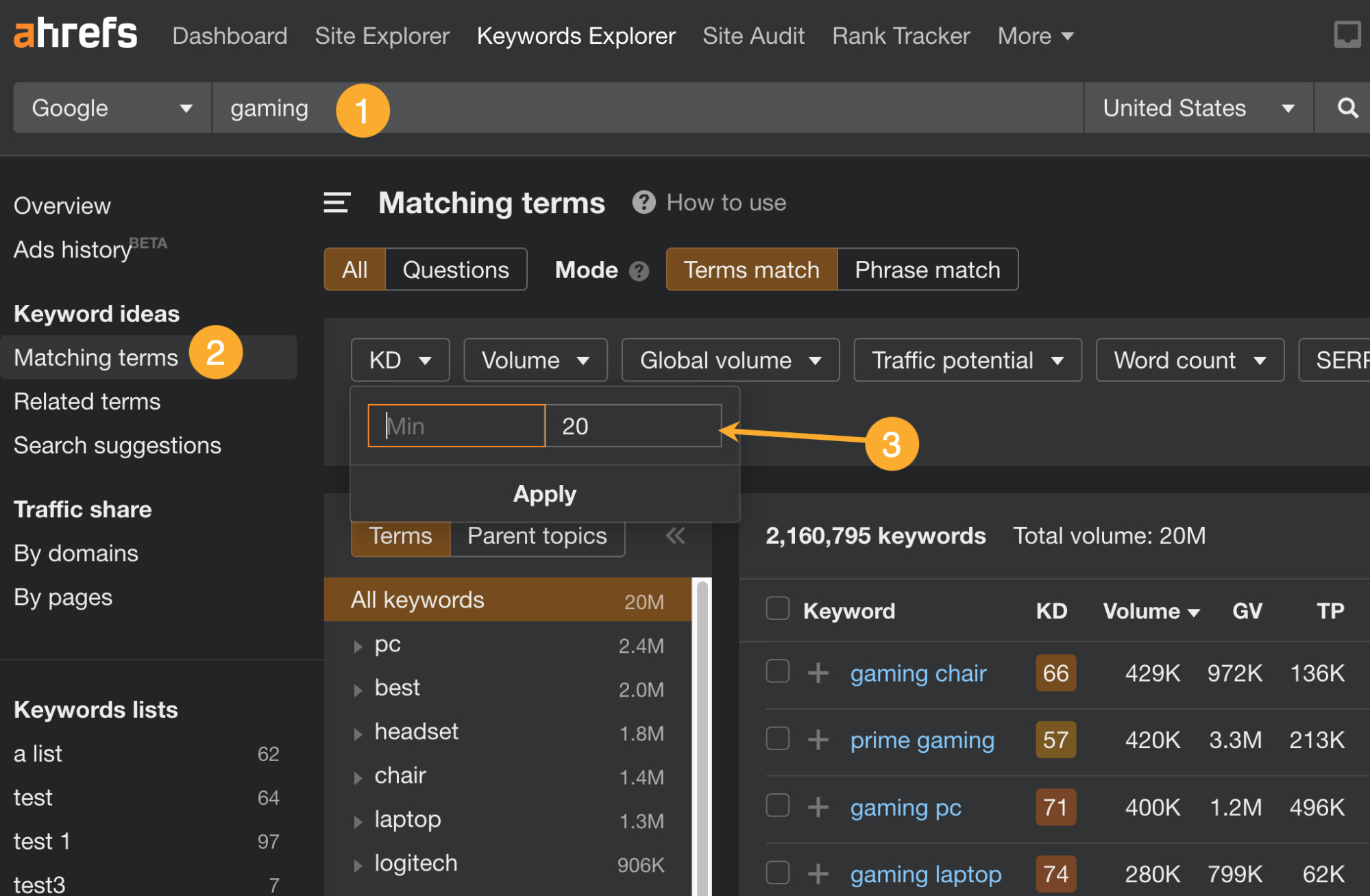Image resolution: width=1370 pixels, height=896 pixels.
Task: Check the gaming chair keyword checkbox
Action: [779, 673]
